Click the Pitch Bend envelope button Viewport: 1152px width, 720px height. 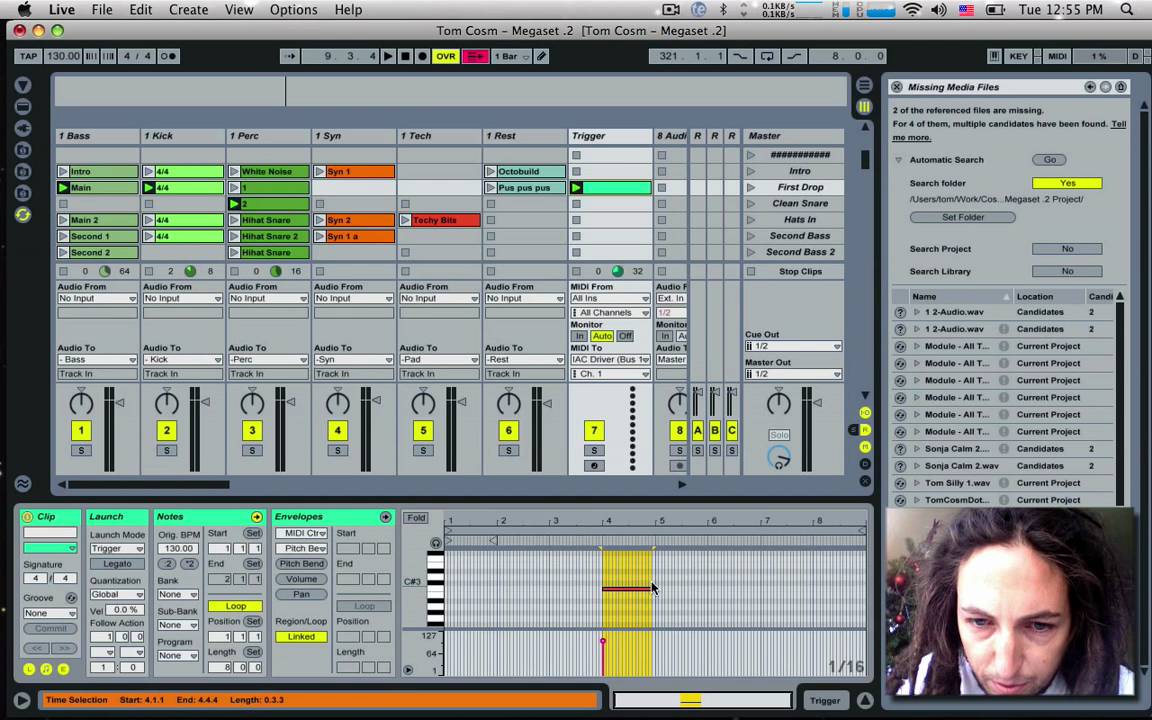pyautogui.click(x=301, y=564)
